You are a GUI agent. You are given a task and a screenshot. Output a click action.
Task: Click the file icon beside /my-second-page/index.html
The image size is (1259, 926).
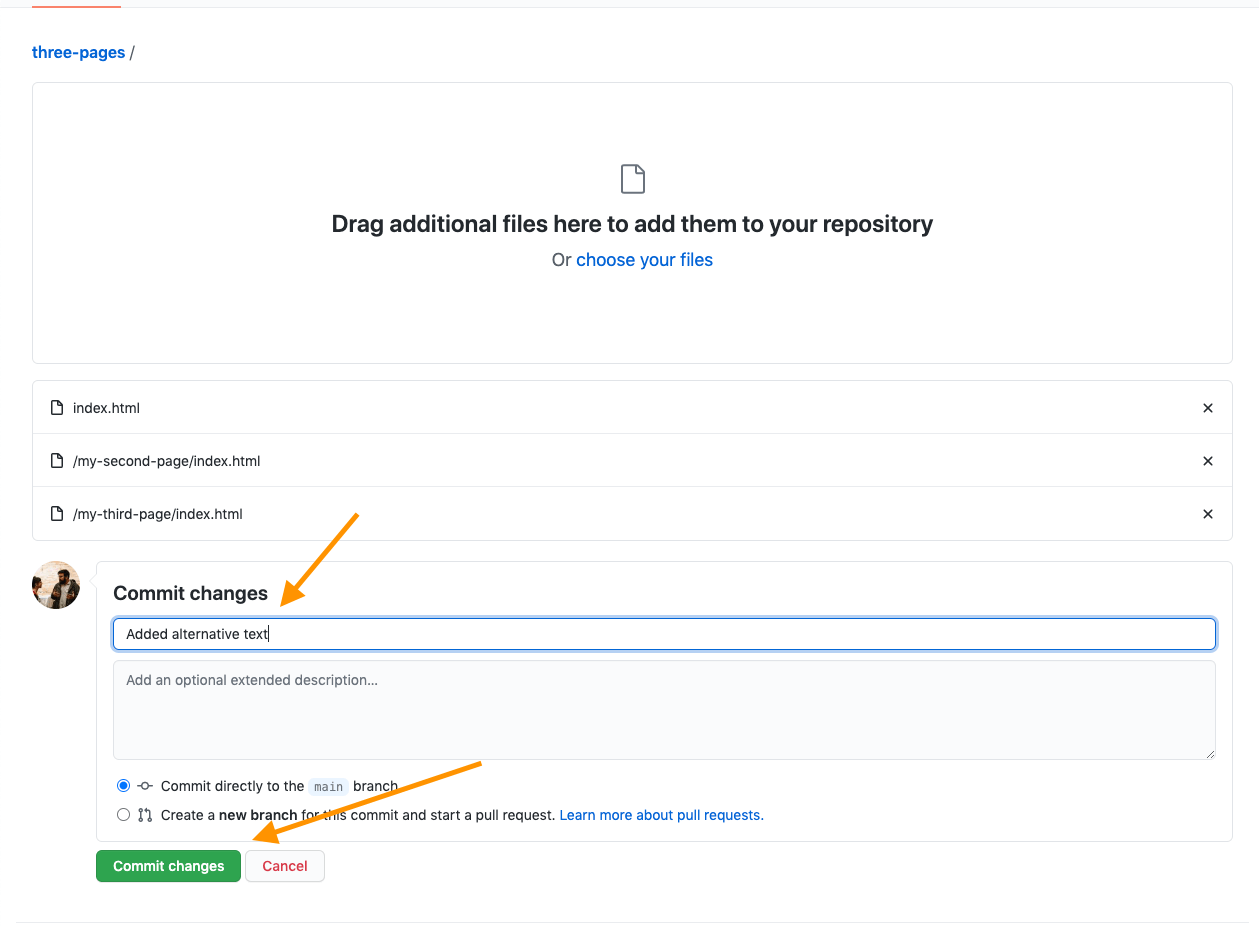(x=57, y=461)
